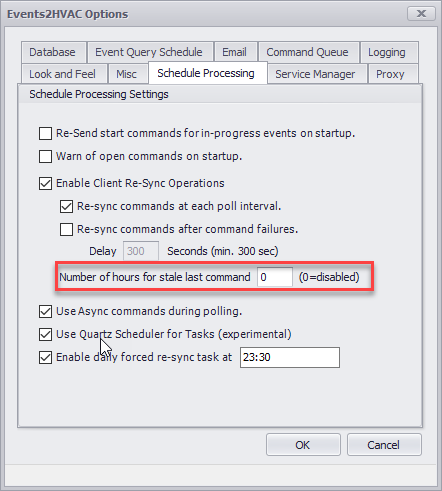Click the daily re-sync time field
The image size is (442, 491).
coord(290,357)
